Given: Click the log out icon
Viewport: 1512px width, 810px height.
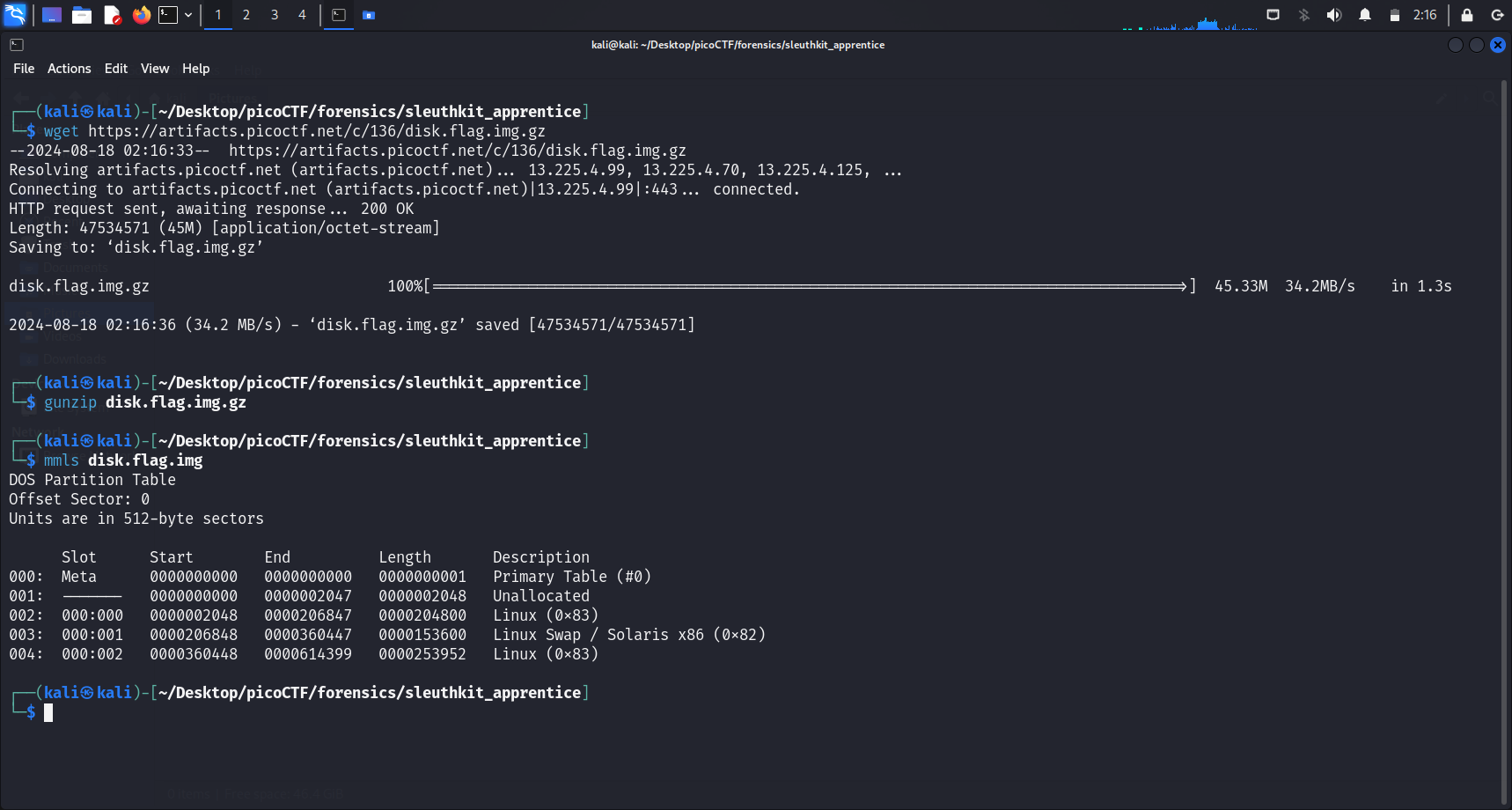Looking at the screenshot, I should 1497,15.
